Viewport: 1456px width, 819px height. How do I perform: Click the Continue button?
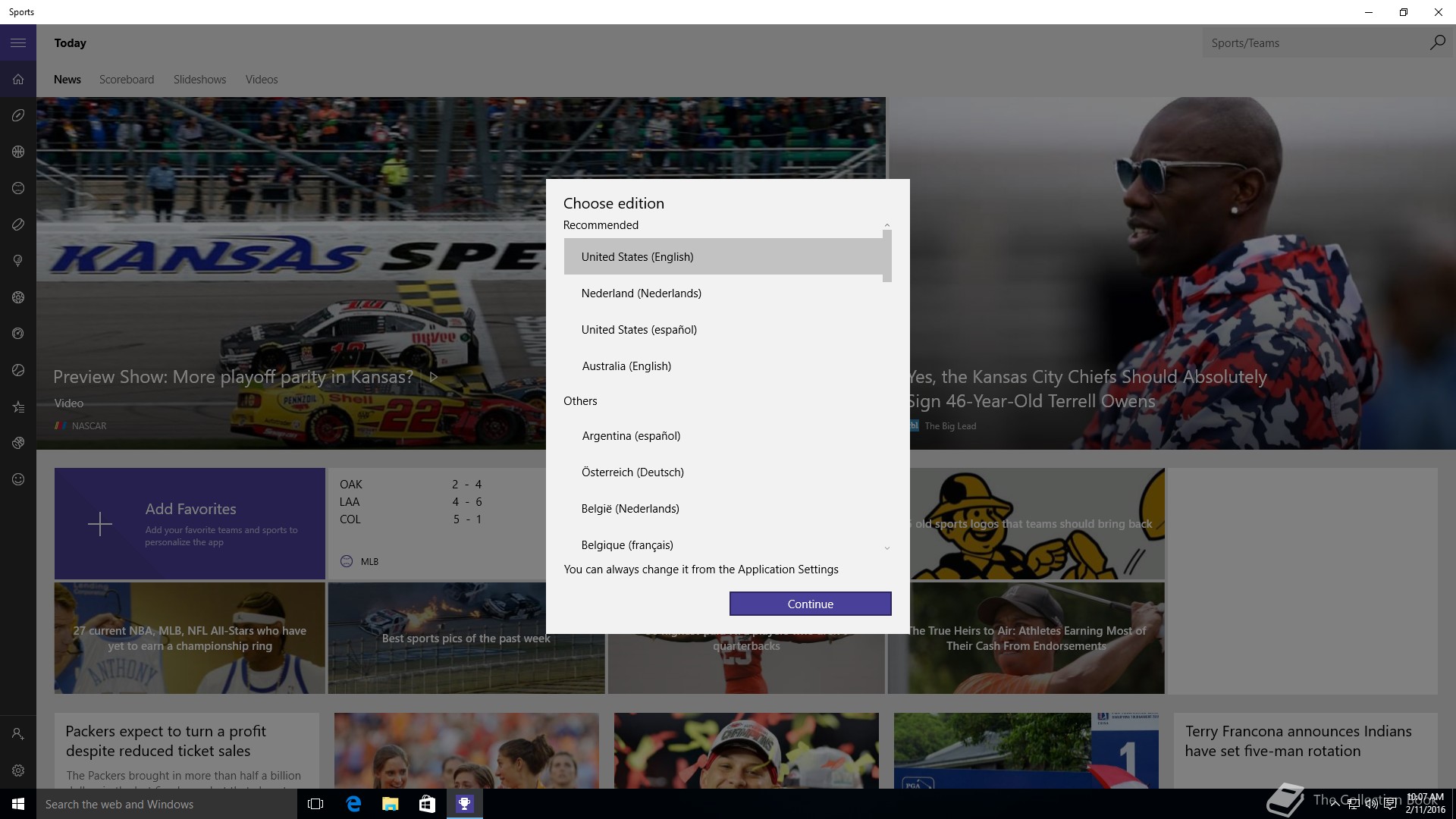click(810, 604)
